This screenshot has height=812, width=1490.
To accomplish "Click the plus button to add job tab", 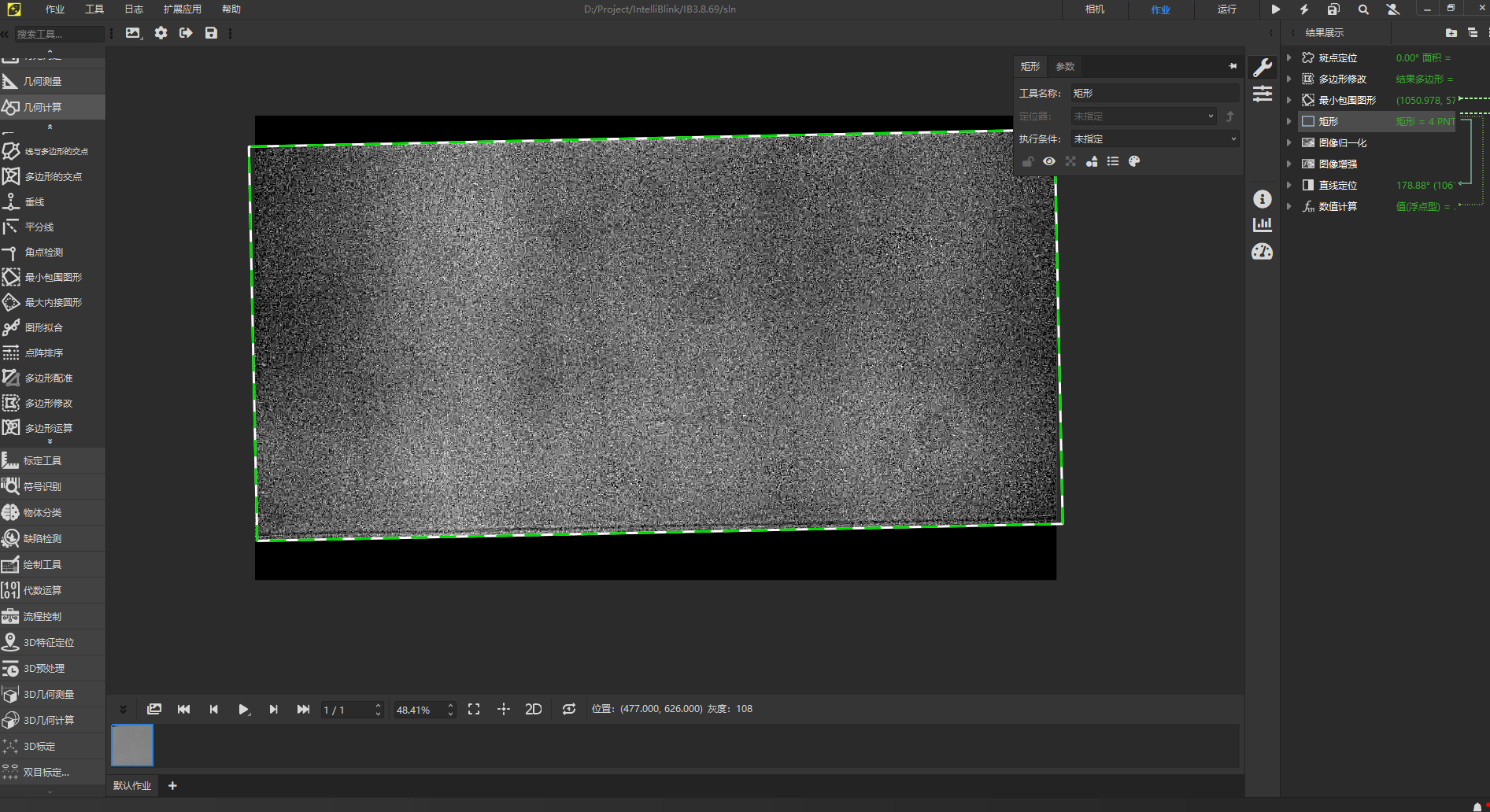I will (x=172, y=785).
